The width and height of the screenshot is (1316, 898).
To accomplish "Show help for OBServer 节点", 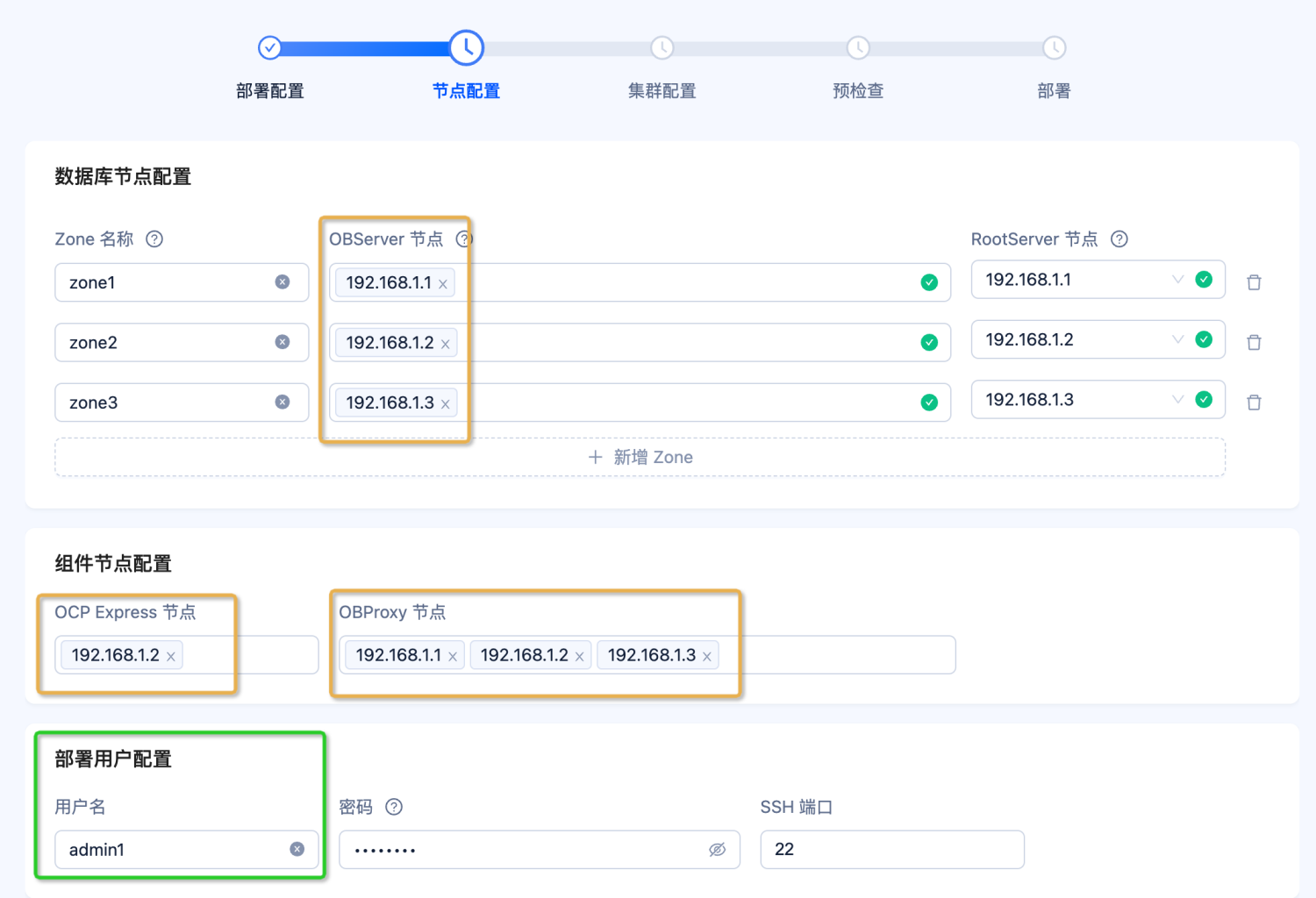I will point(464,239).
